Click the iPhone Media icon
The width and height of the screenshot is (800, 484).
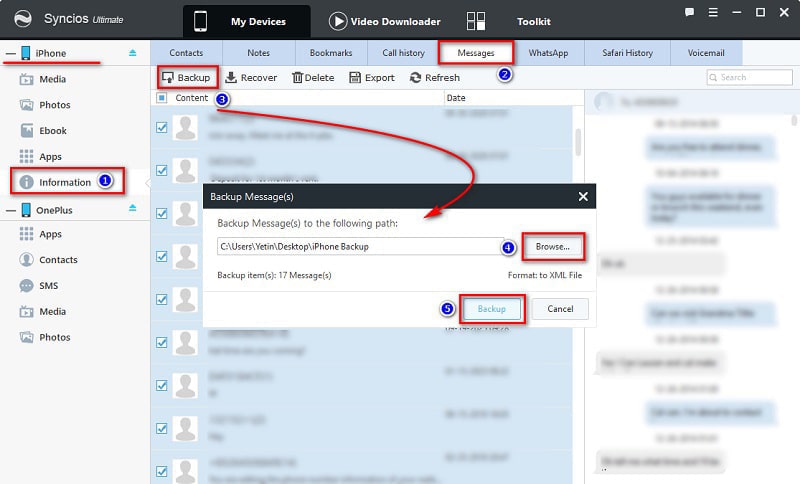[x=26, y=79]
